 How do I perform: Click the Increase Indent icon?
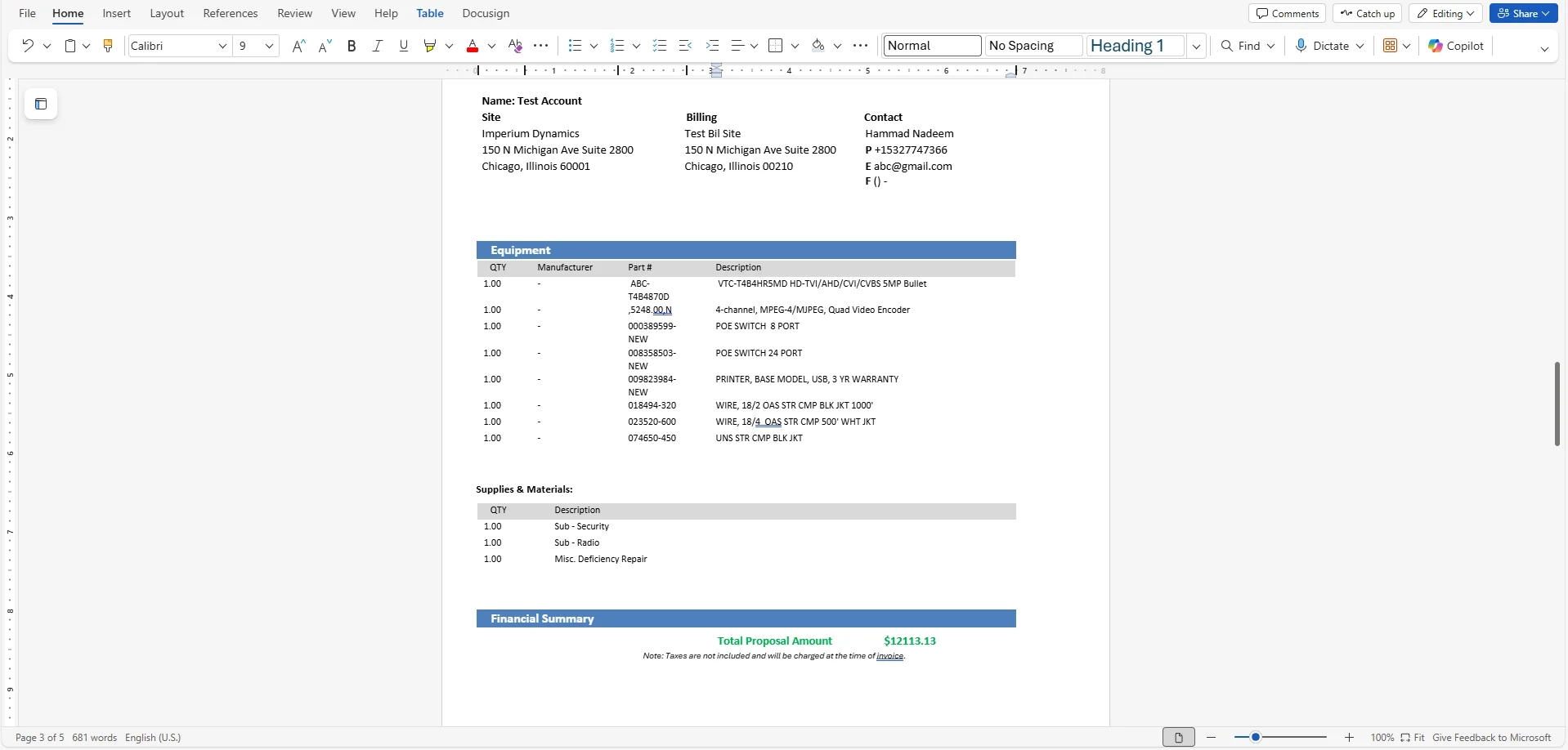coord(712,46)
